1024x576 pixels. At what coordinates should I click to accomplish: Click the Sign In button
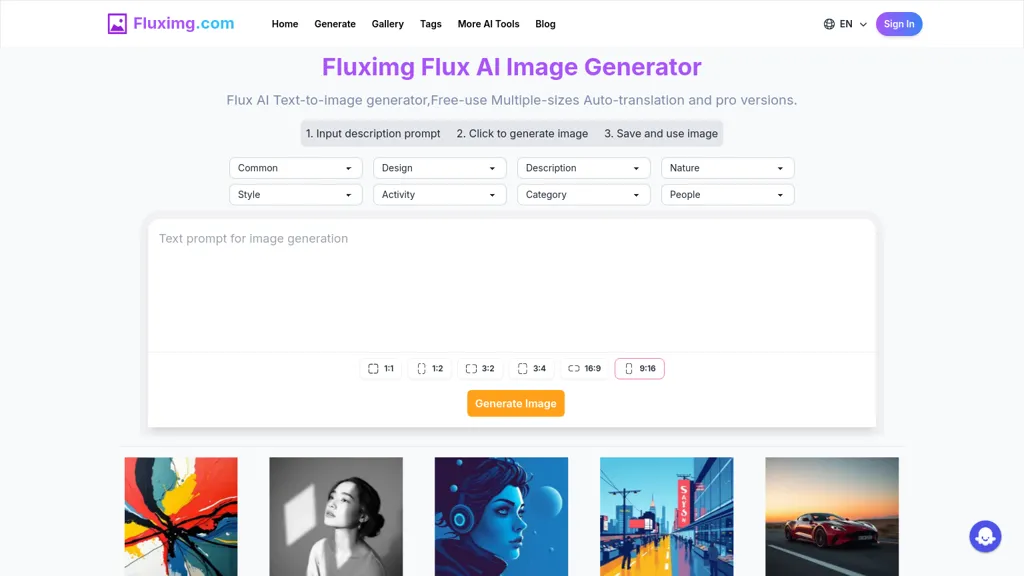pyautogui.click(x=899, y=24)
